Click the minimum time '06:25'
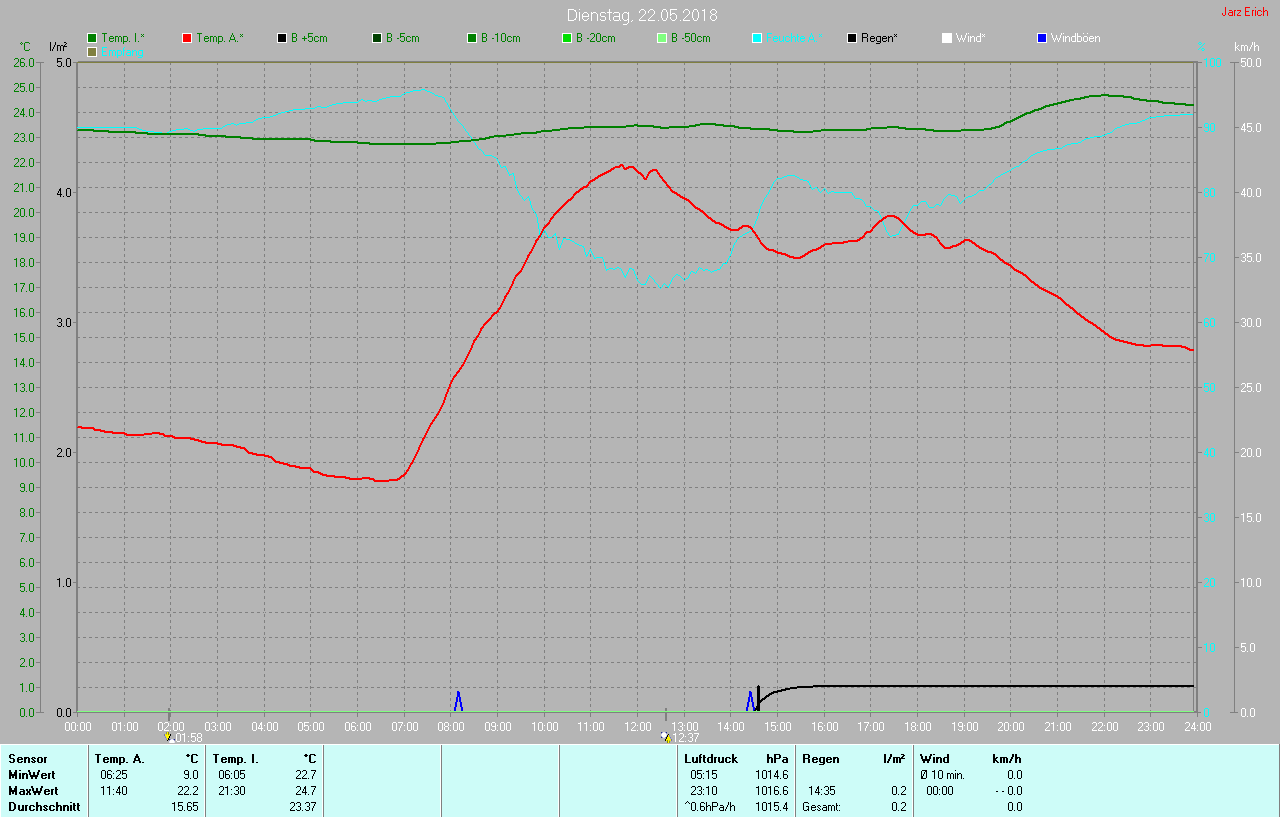Image resolution: width=1280 pixels, height=817 pixels. tap(113, 775)
